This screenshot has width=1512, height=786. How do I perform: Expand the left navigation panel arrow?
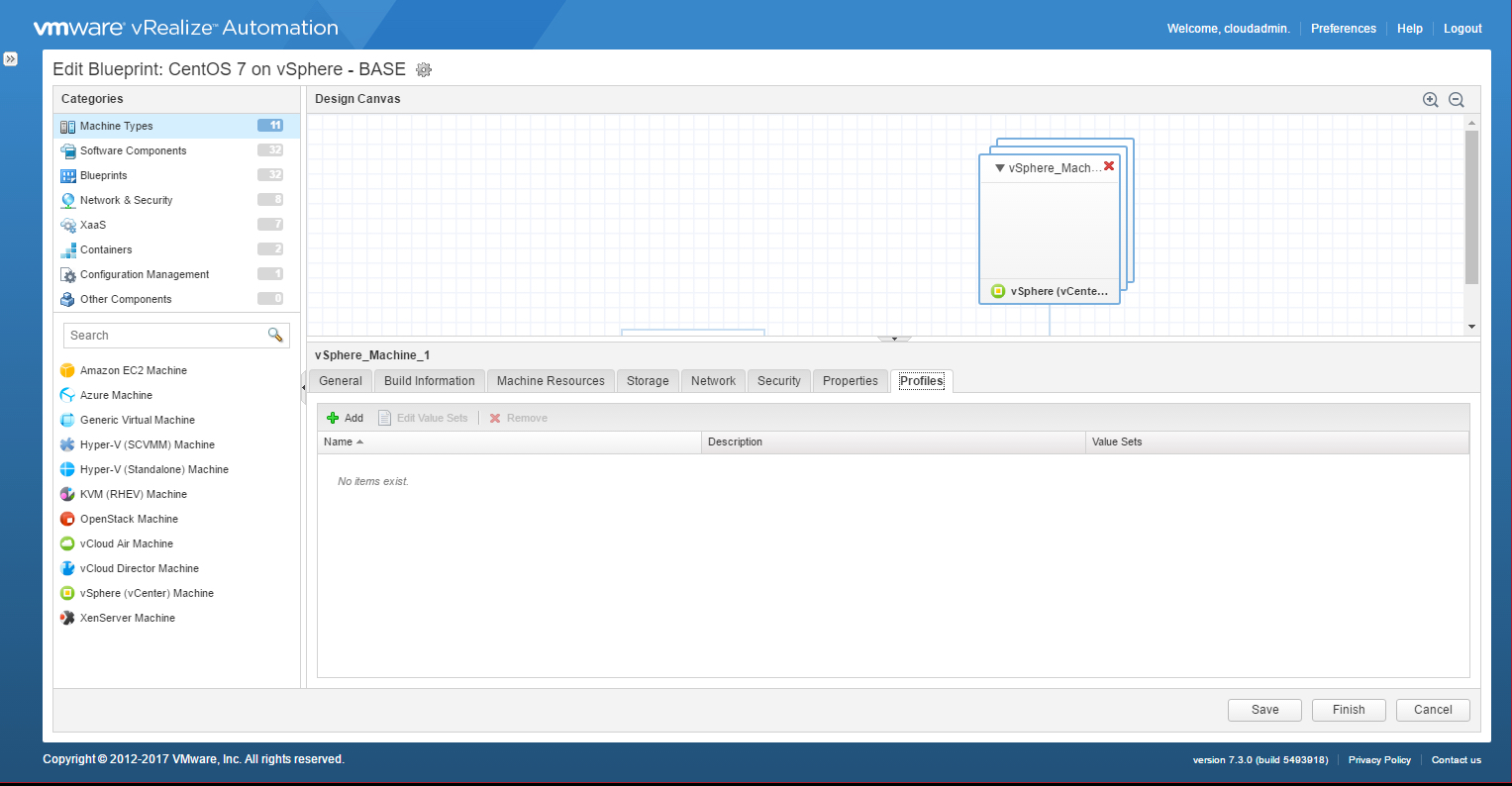click(10, 59)
